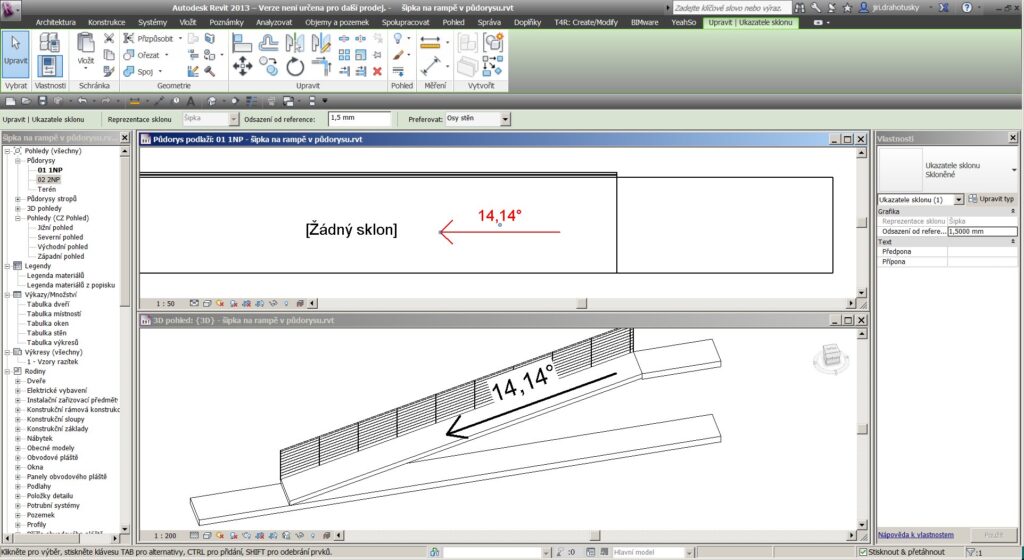This screenshot has height=560, width=1024.
Task: Click the Text 'A' quick access icon
Action: (x=191, y=101)
